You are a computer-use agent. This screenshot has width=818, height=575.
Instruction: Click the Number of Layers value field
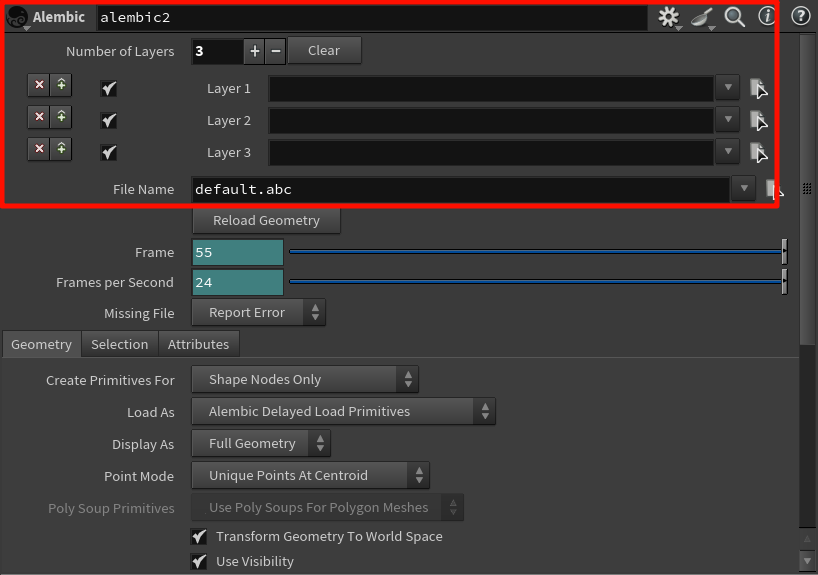click(x=217, y=51)
